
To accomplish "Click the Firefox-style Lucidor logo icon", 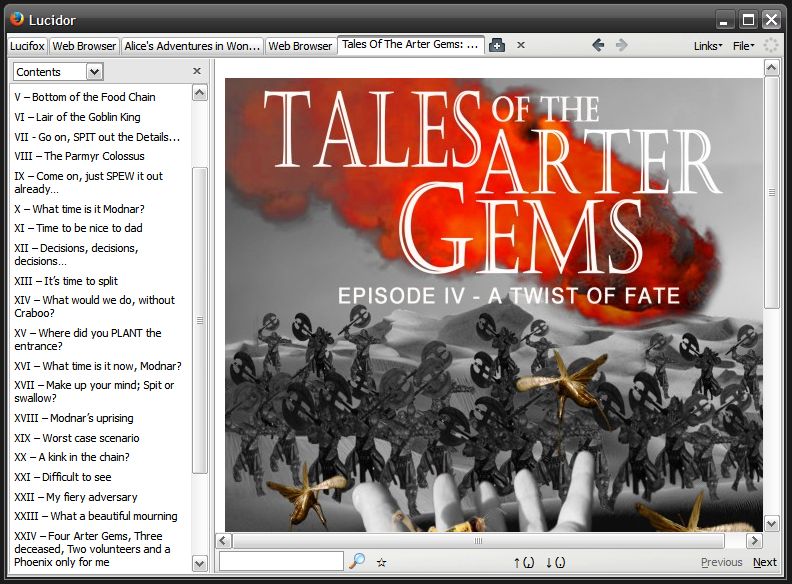I will point(17,19).
